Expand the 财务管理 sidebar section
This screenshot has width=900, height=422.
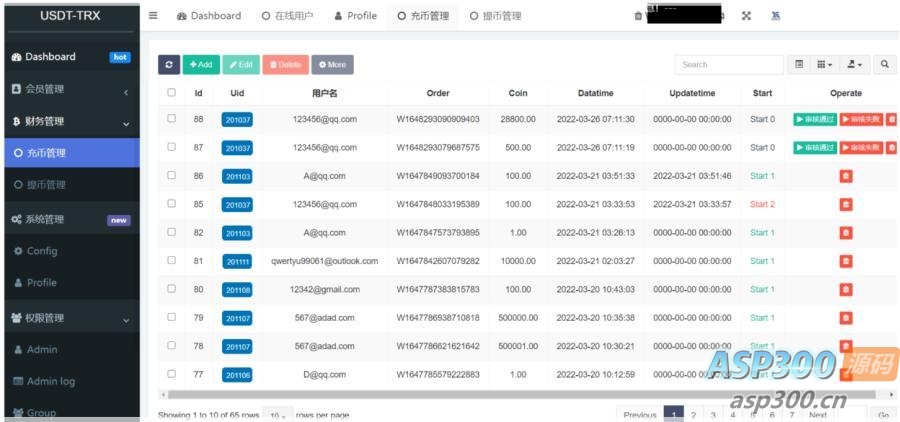pyautogui.click(x=70, y=122)
